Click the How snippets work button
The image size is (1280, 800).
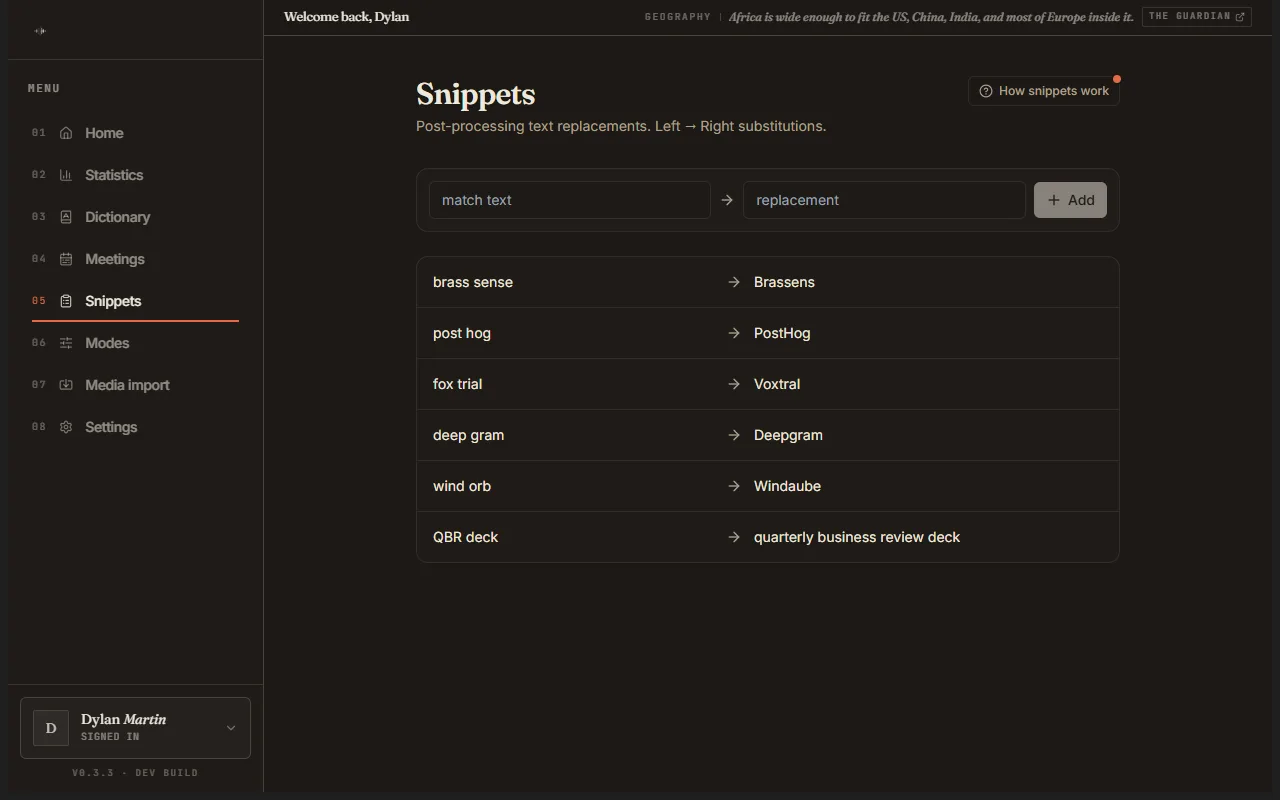1044,91
